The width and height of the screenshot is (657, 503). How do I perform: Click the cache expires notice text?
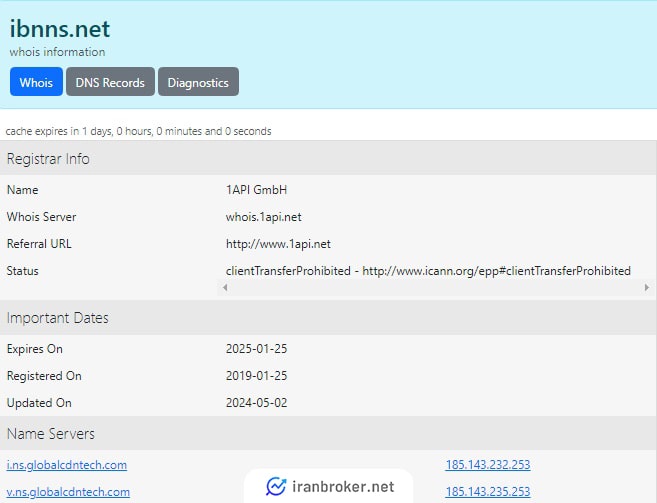138,131
